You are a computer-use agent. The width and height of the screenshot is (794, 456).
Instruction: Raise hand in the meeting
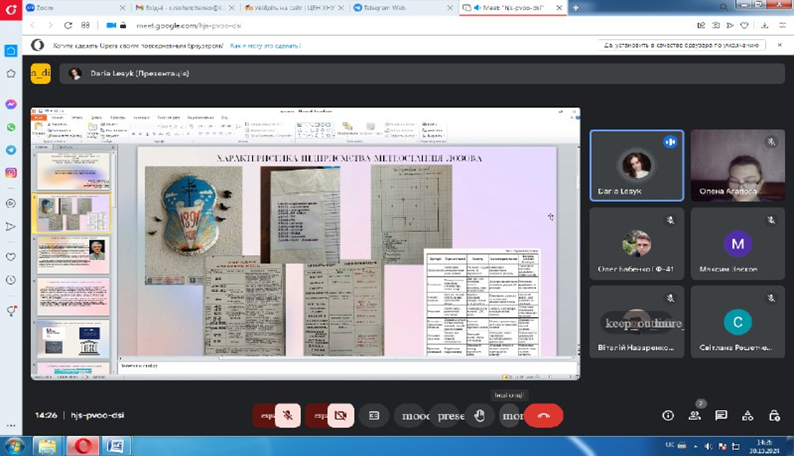[480, 415]
